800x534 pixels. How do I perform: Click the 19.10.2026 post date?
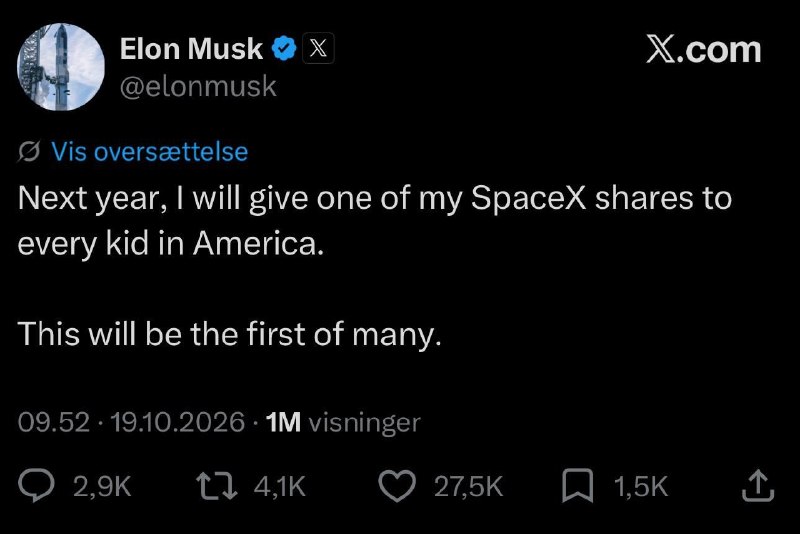click(x=178, y=422)
